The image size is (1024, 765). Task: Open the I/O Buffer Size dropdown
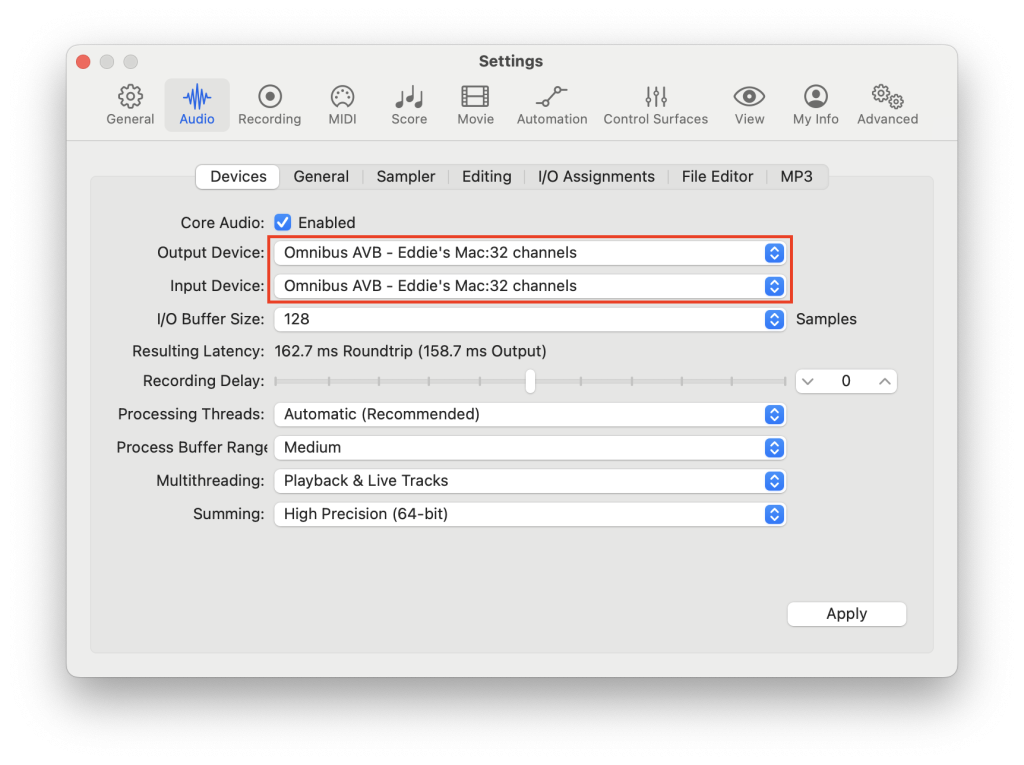click(530, 319)
